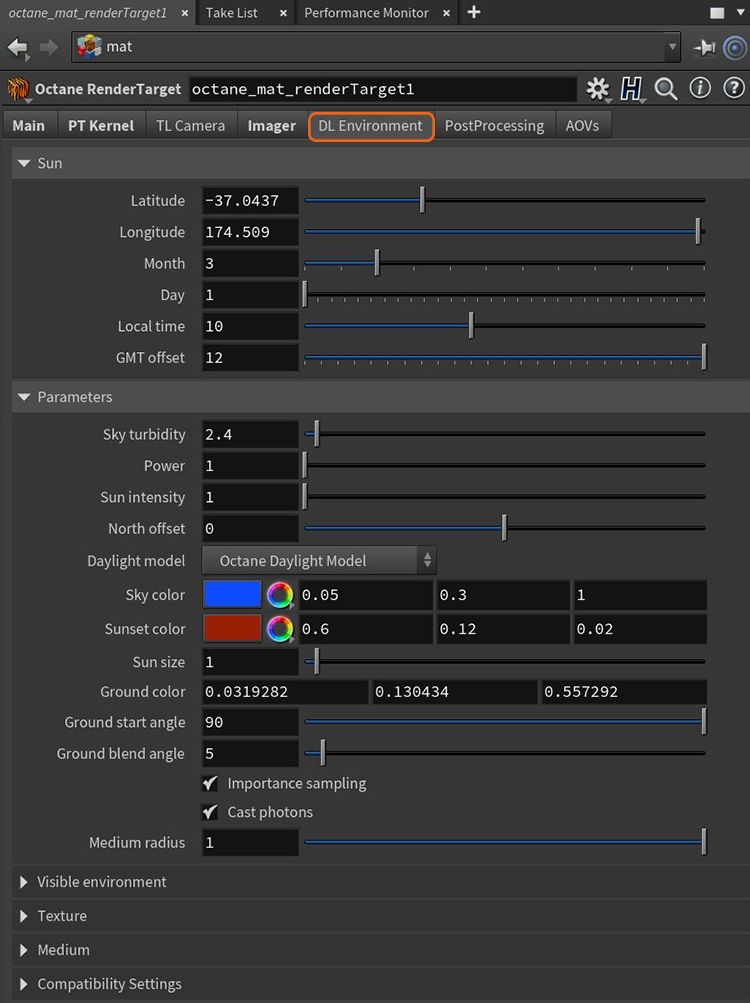
Task: Click the question mark help icon
Action: coord(731,89)
